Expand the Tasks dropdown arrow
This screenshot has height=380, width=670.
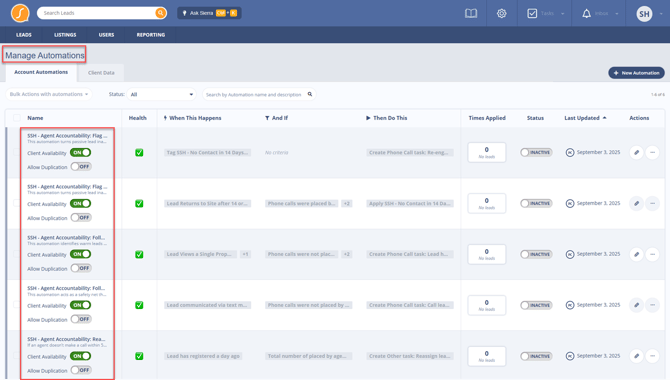coord(562,14)
